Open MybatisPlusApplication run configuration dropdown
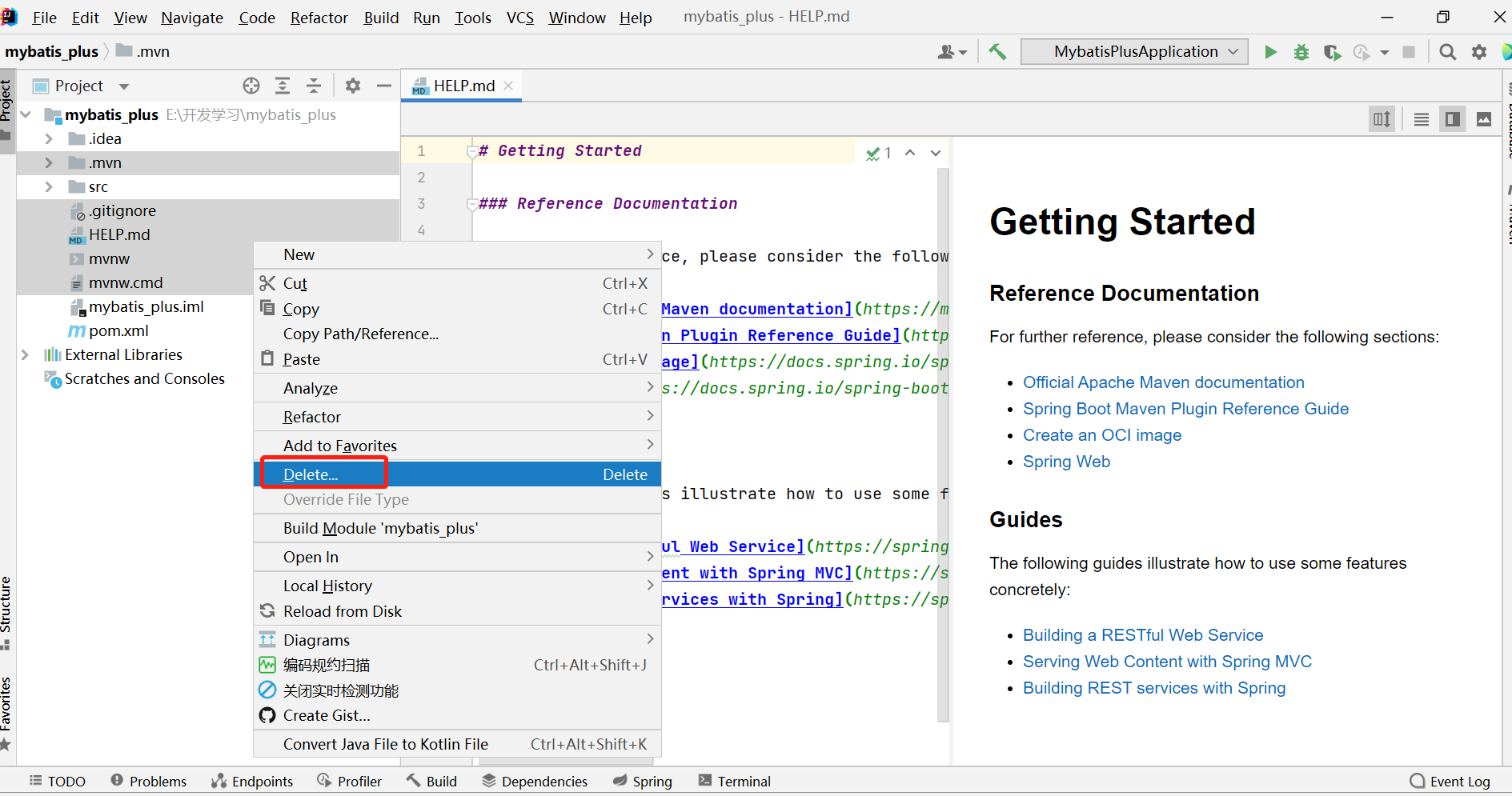Image resolution: width=1512 pixels, height=796 pixels. (x=1135, y=52)
